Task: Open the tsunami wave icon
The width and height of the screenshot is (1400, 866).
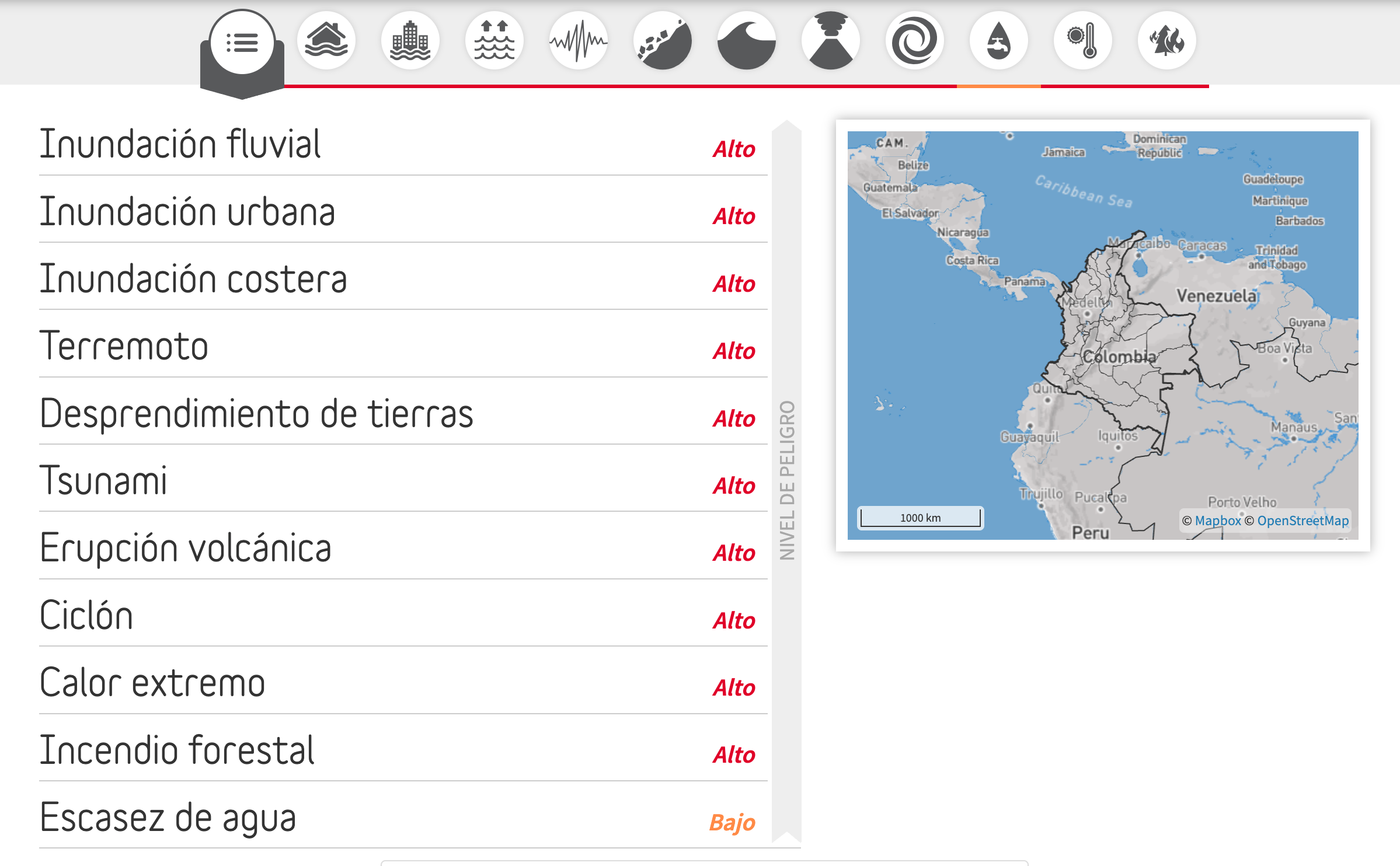Action: [746, 41]
